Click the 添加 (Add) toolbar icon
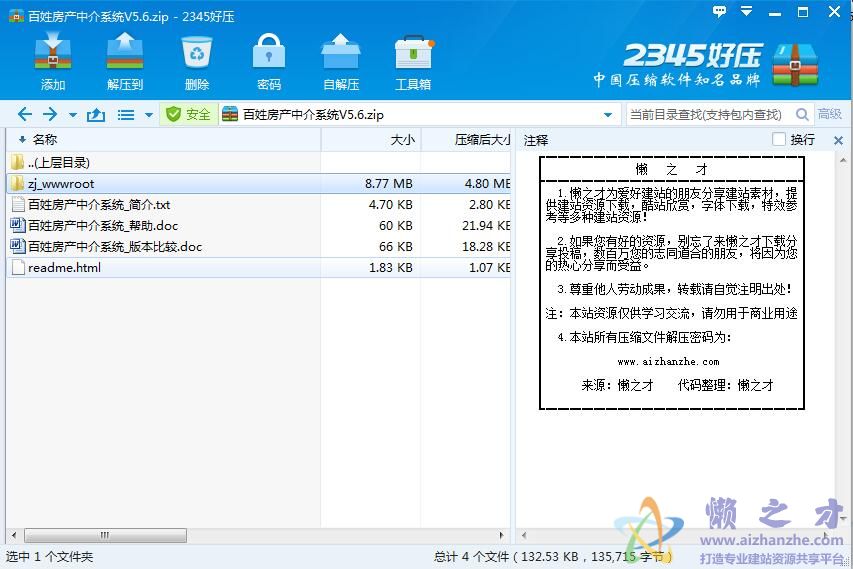Image resolution: width=853 pixels, height=569 pixels. (53, 61)
